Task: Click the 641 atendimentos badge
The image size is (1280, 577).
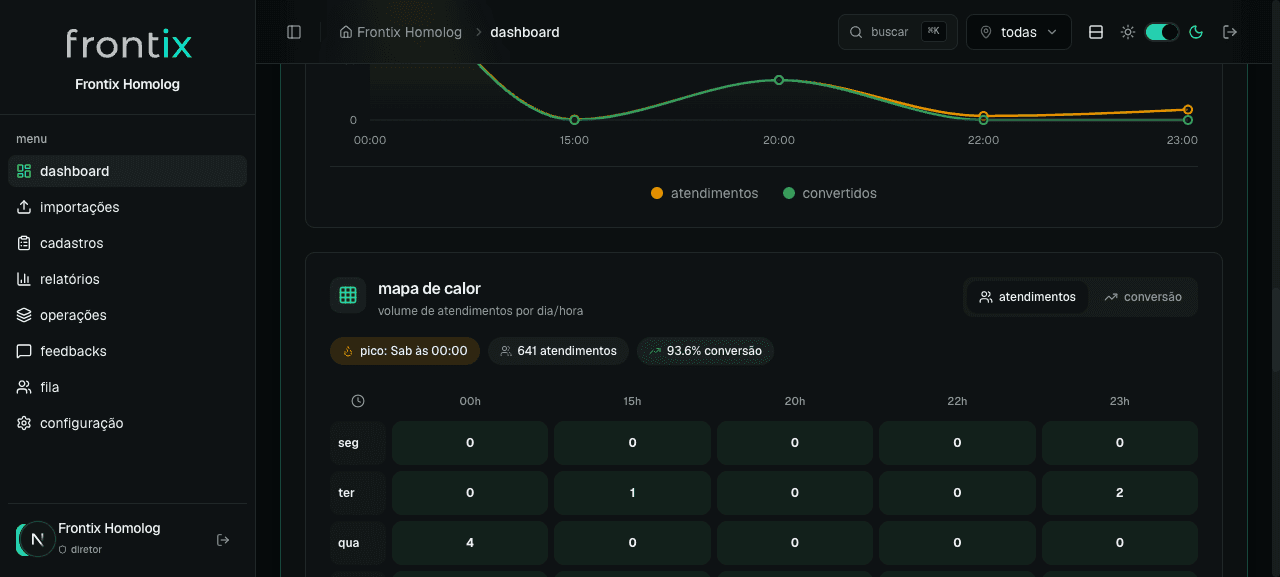Action: pyautogui.click(x=558, y=351)
